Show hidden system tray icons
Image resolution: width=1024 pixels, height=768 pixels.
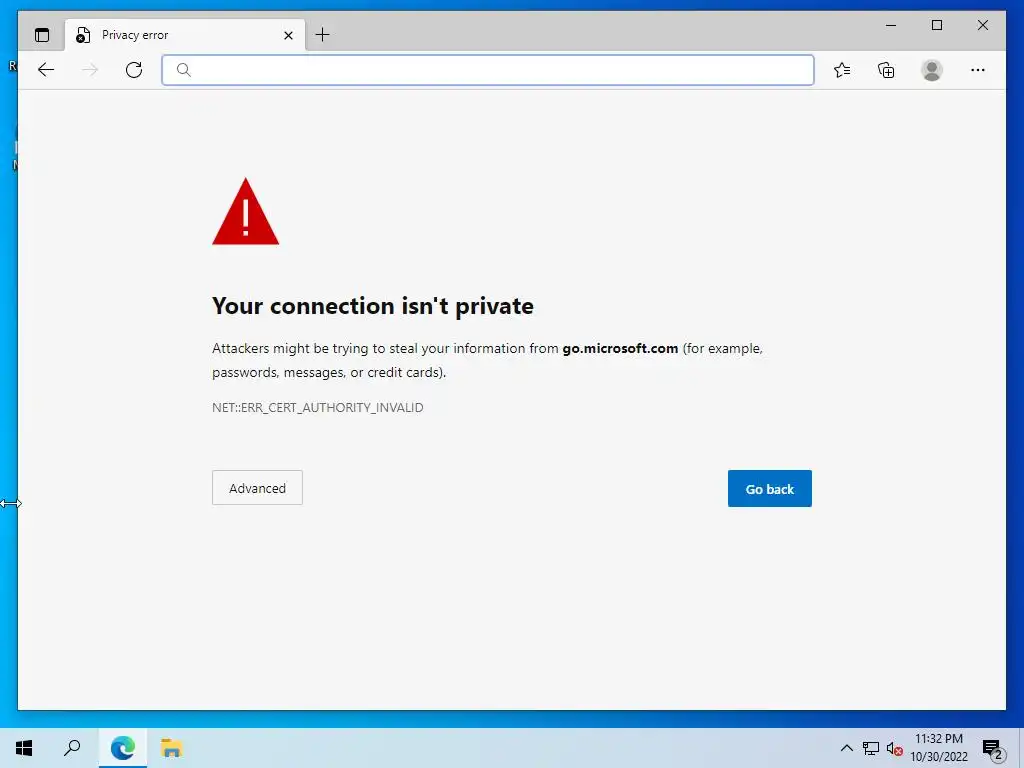(846, 748)
